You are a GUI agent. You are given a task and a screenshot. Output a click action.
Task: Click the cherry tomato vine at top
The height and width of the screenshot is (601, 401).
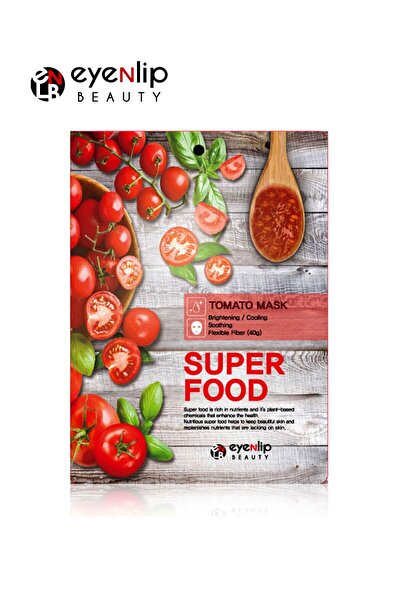130,172
